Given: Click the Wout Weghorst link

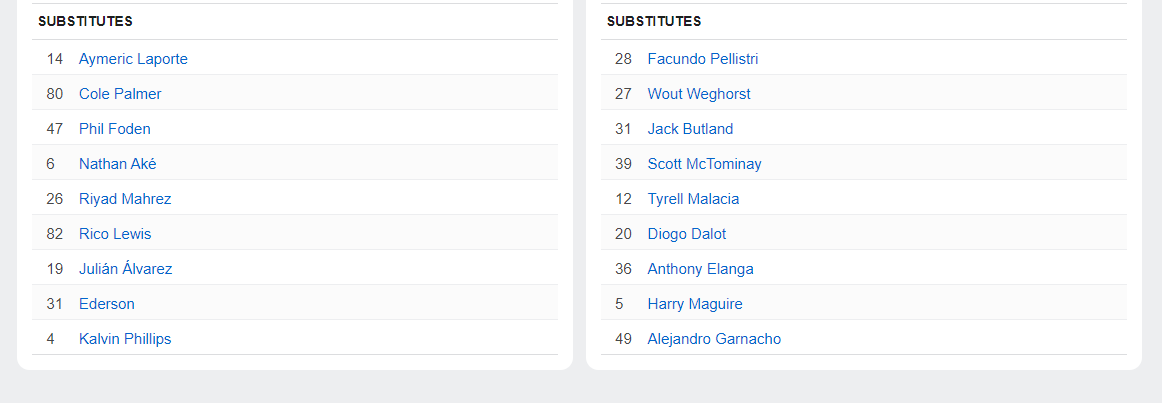Looking at the screenshot, I should click(699, 94).
